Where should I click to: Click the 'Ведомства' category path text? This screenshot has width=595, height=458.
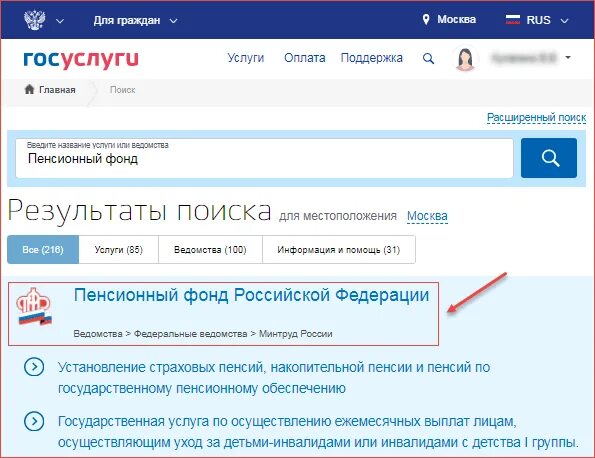click(98, 334)
